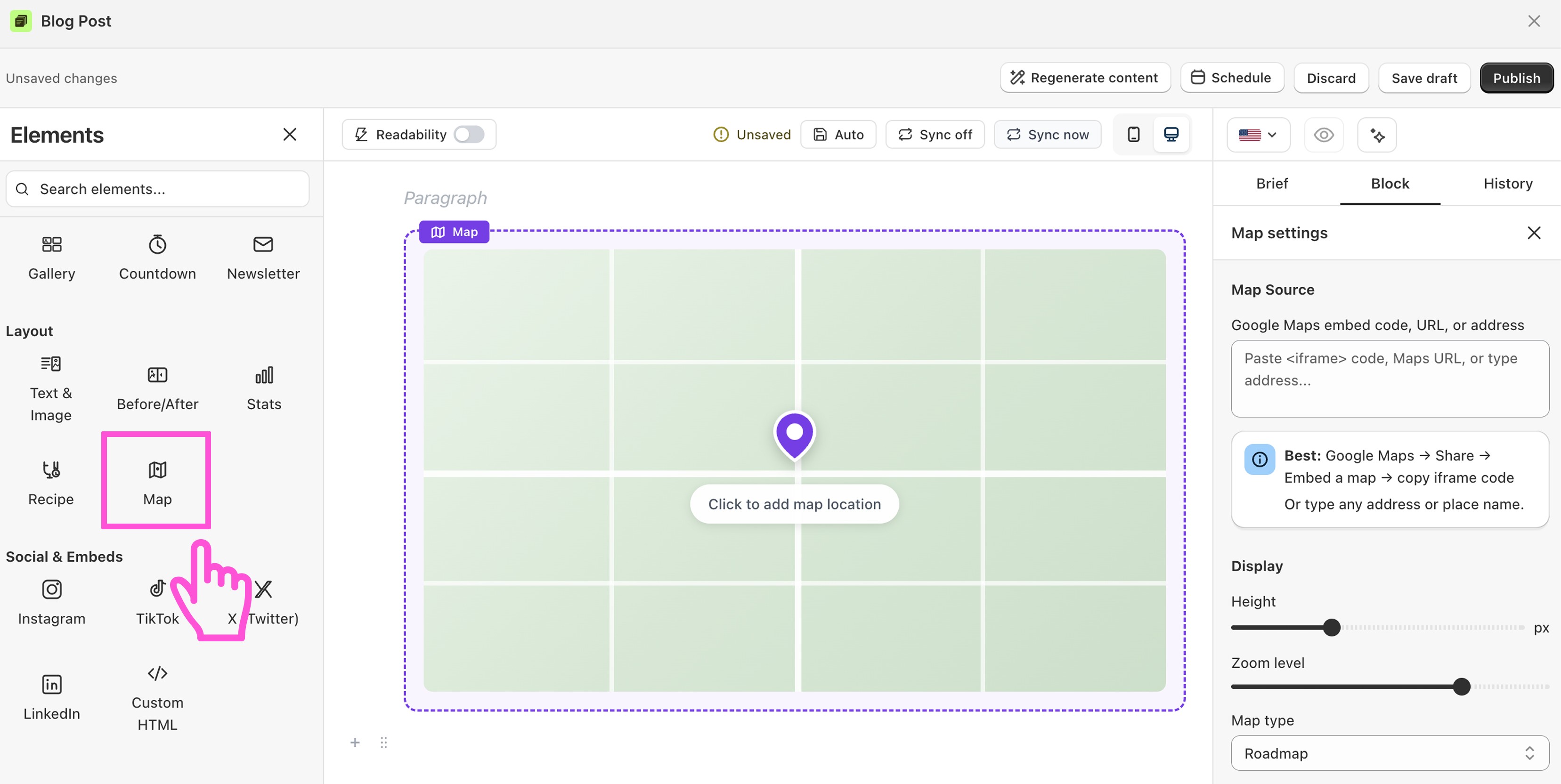This screenshot has width=1561, height=784.
Task: Click the Layout section heading
Action: click(30, 331)
